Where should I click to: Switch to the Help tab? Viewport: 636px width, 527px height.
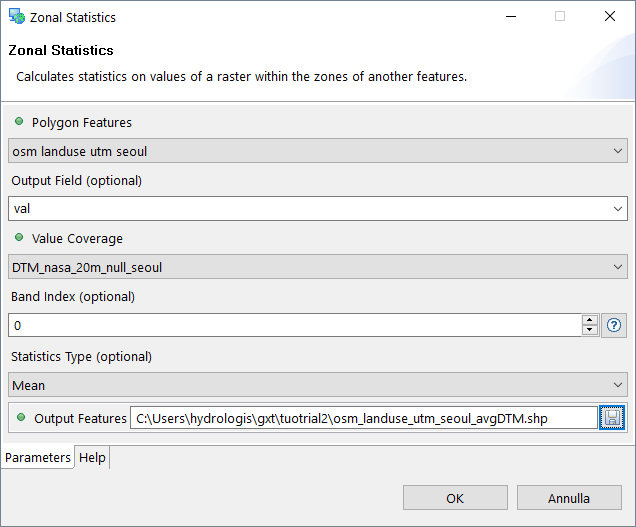[x=92, y=457]
